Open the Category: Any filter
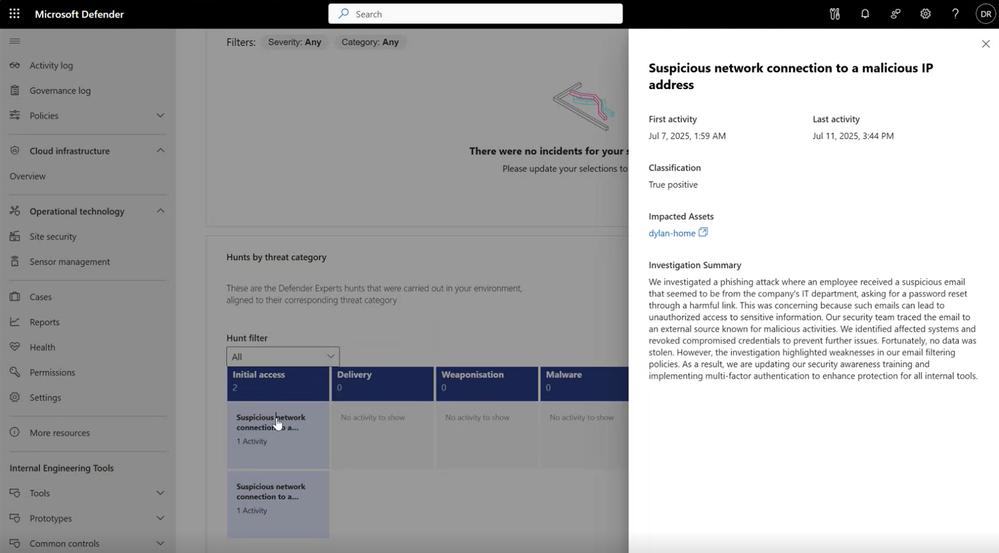Screen dimensions: 999x553 [370, 42]
